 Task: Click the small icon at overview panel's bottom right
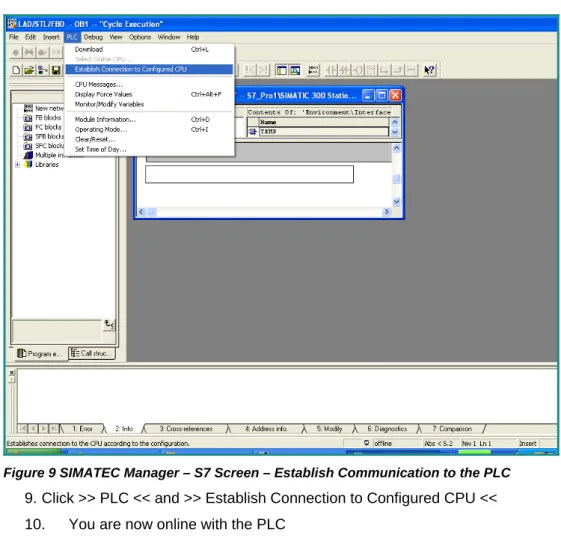click(x=109, y=325)
